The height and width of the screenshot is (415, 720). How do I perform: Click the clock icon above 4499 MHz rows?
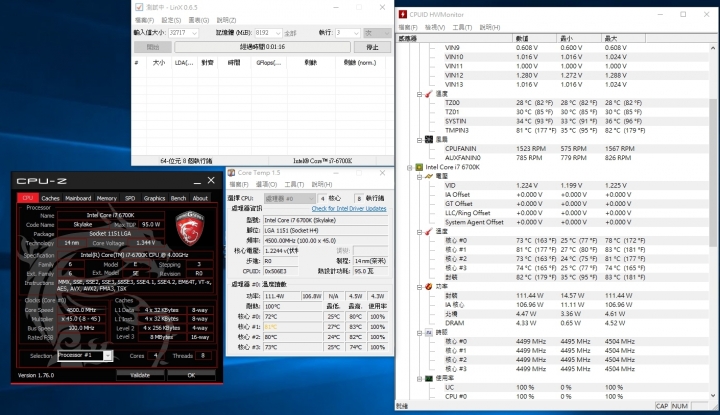[428, 332]
